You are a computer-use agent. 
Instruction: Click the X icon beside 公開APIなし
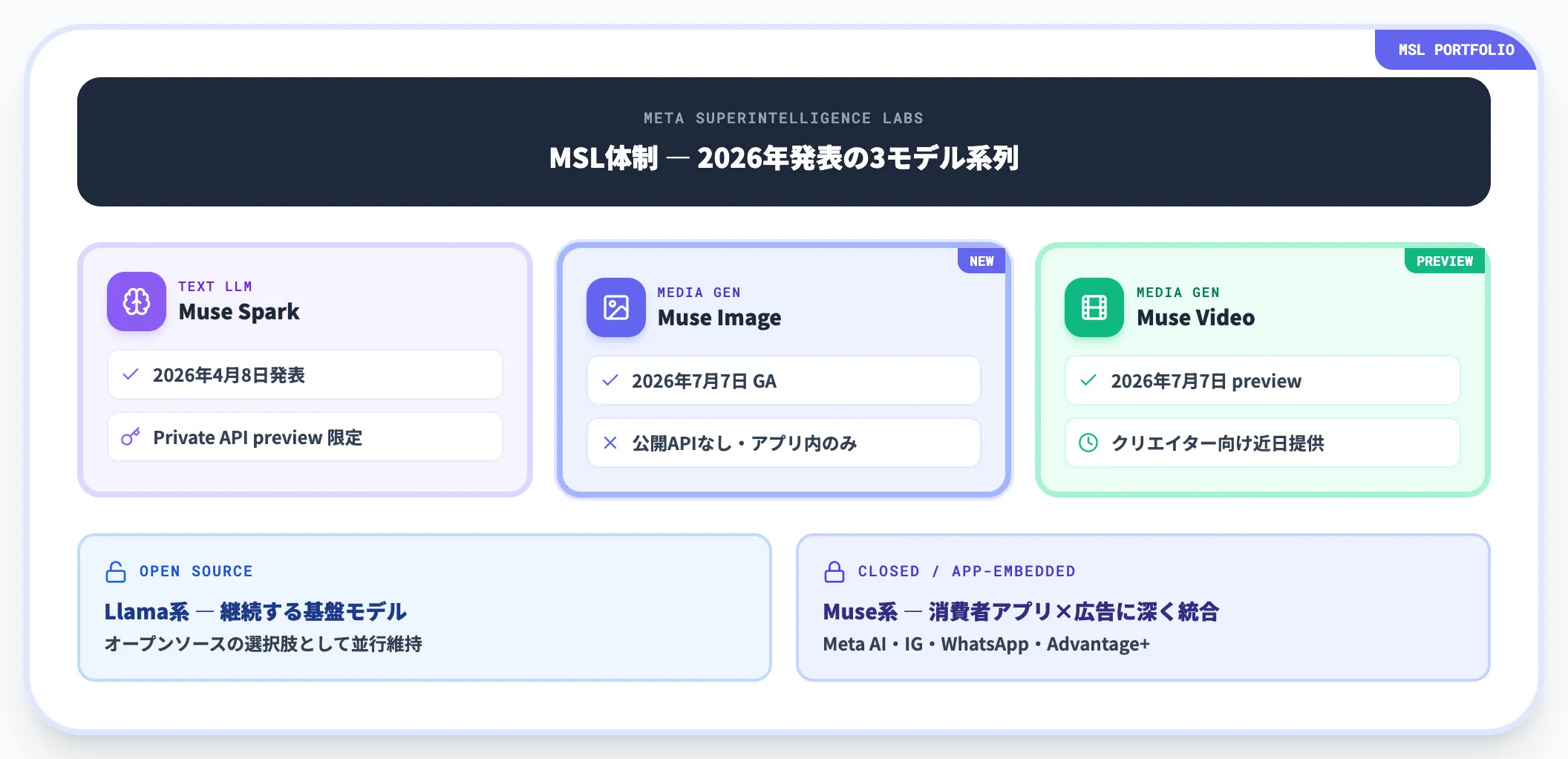coord(610,443)
